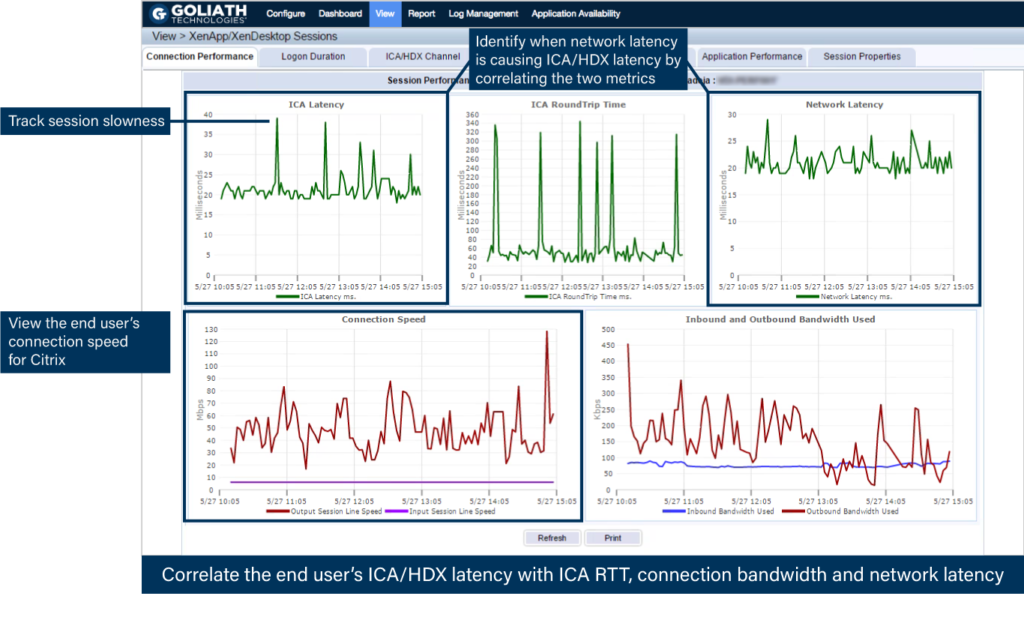1024x617 pixels.
Task: Open the Configure menu
Action: click(x=285, y=14)
